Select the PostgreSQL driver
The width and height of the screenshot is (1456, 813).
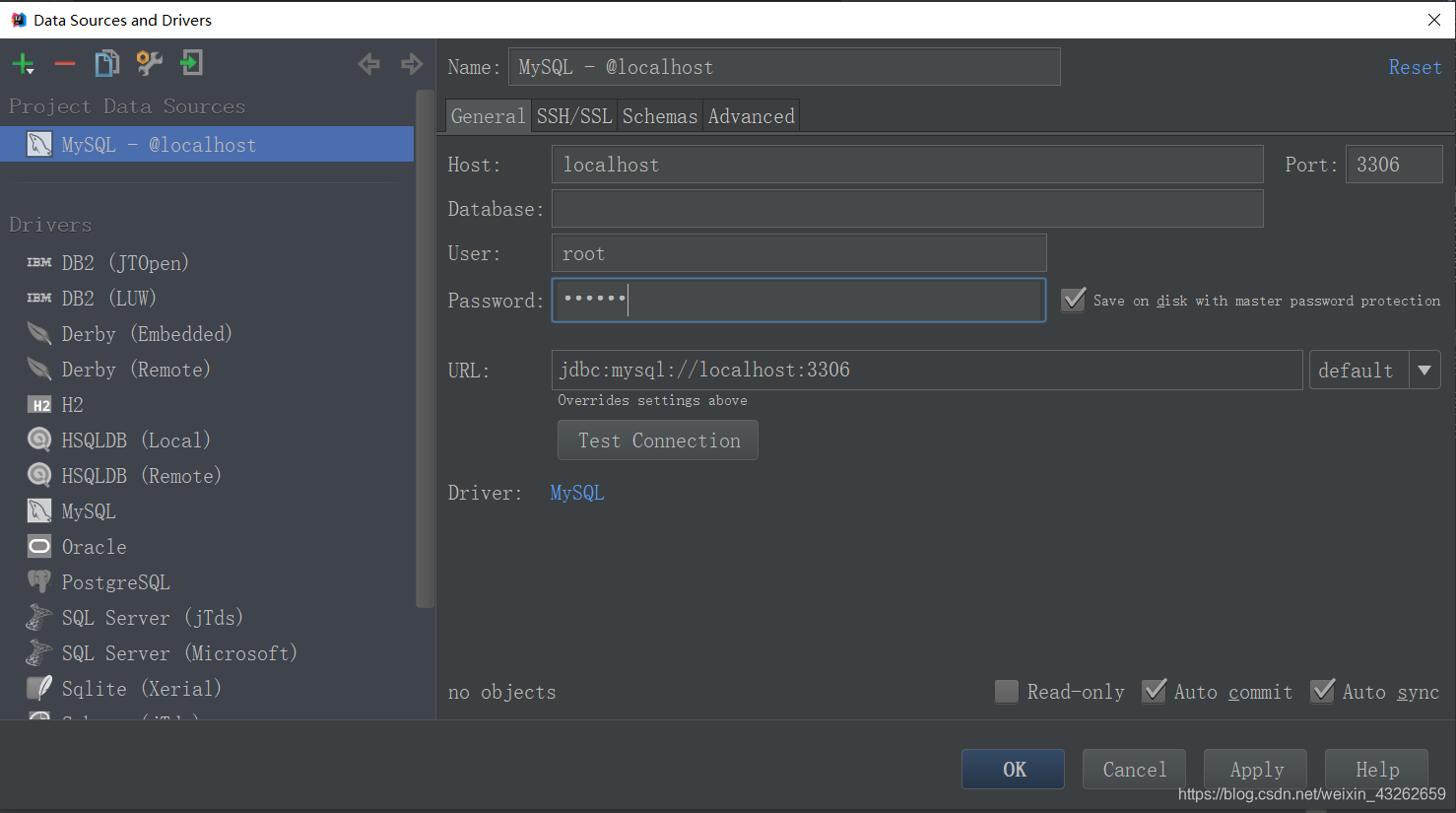pyautogui.click(x=115, y=581)
